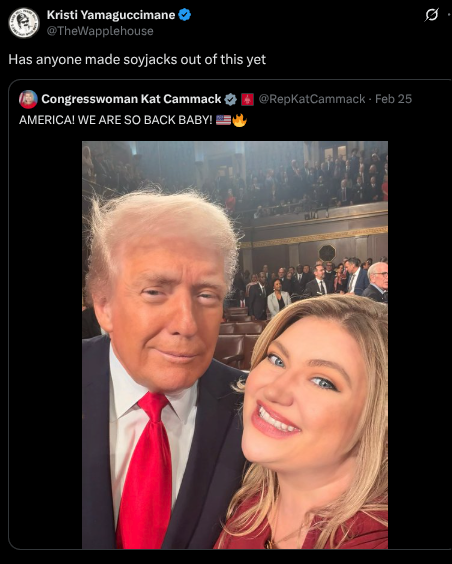Click the black margin left of the photo
The height and width of the screenshot is (564, 452).
point(46,345)
